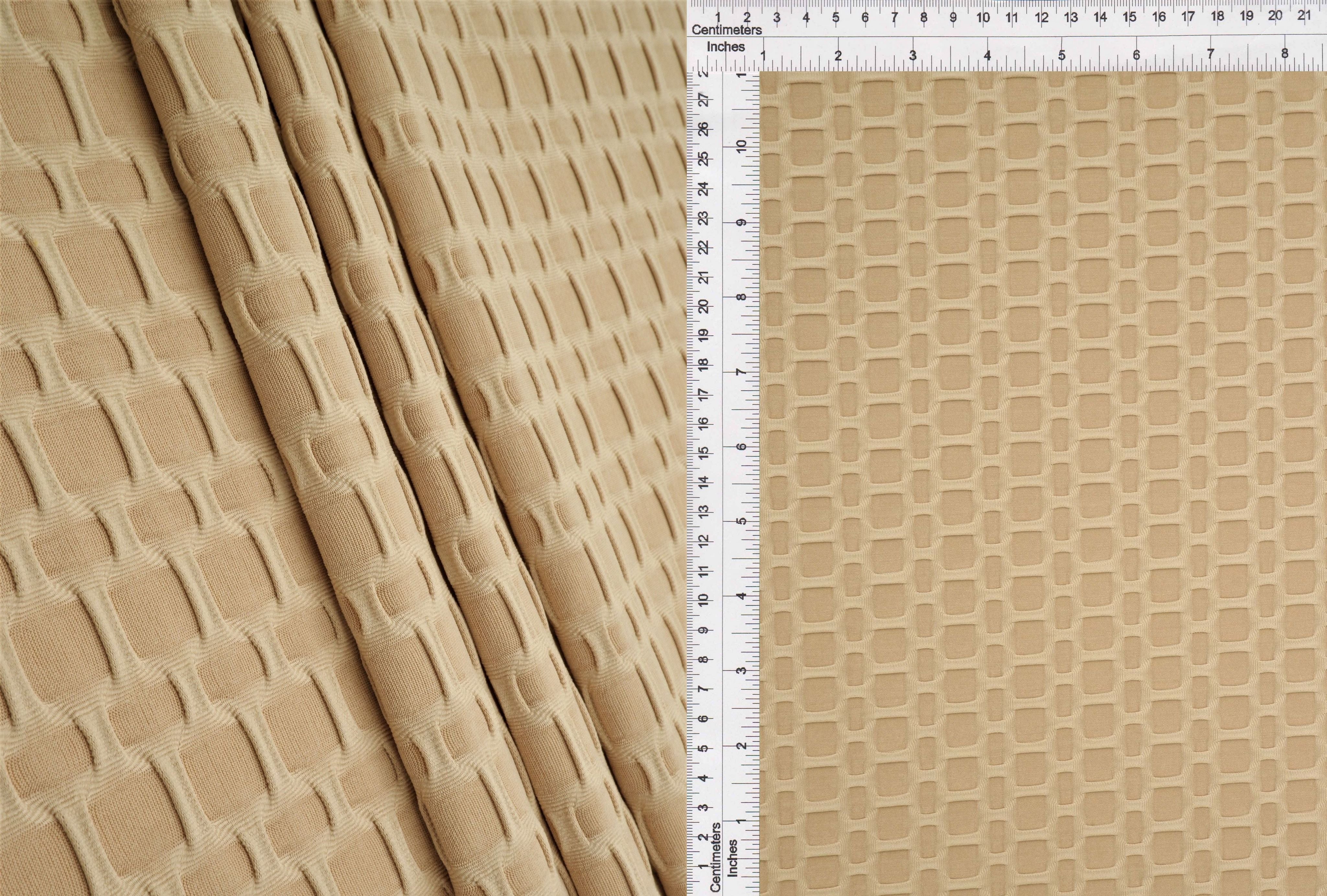Image resolution: width=1327 pixels, height=896 pixels.
Task: Click the 15 centimeter mark on top ruler
Action: pos(1129,17)
